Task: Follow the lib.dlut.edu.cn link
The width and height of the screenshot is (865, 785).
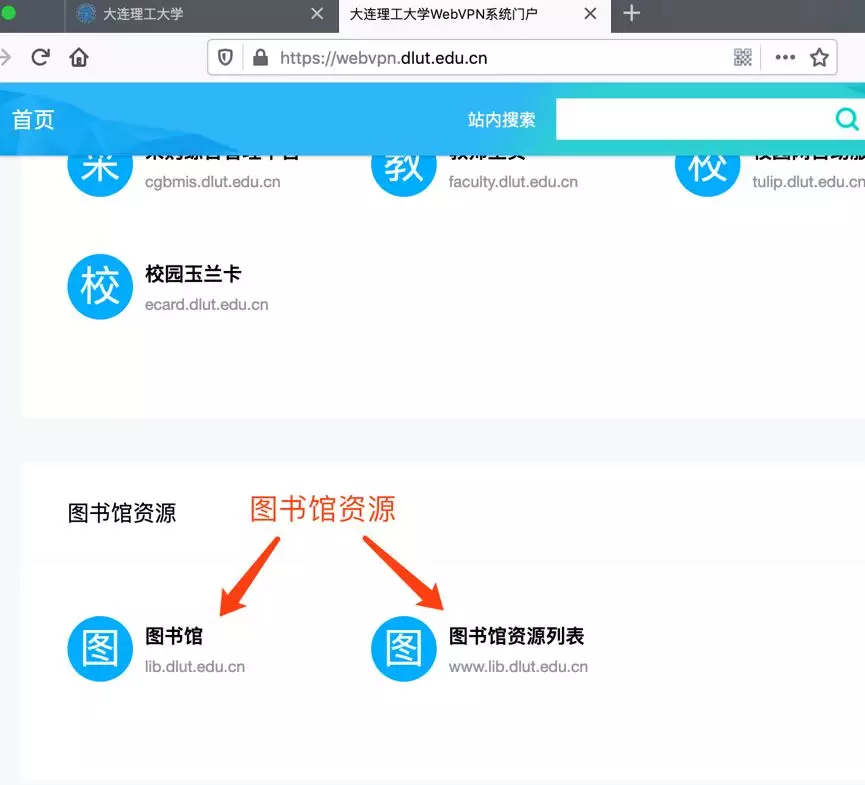Action: 195,666
